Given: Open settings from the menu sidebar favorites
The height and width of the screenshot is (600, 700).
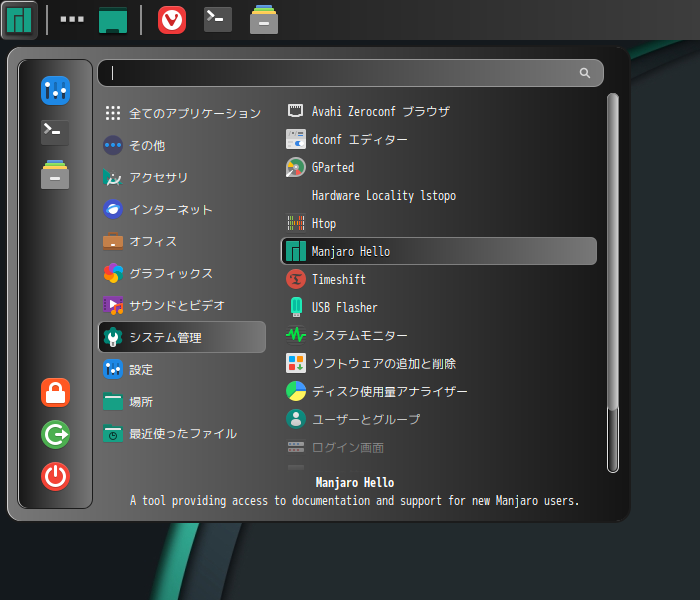Looking at the screenshot, I should click(x=55, y=91).
